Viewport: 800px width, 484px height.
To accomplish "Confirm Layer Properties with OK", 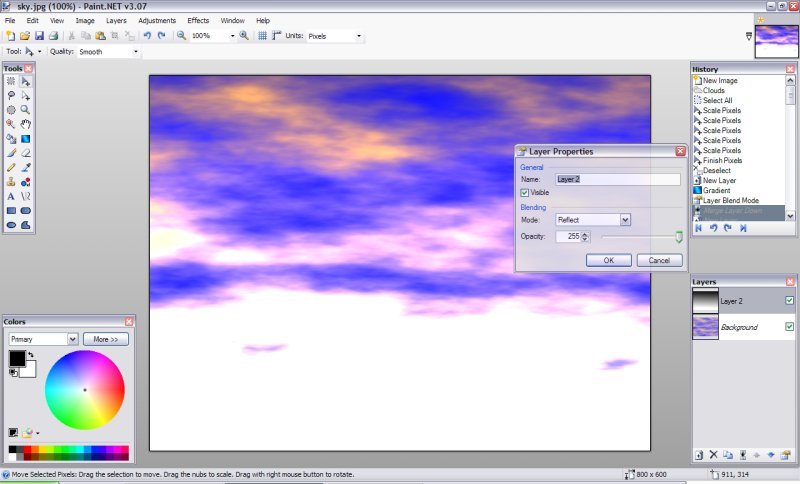I will (609, 260).
